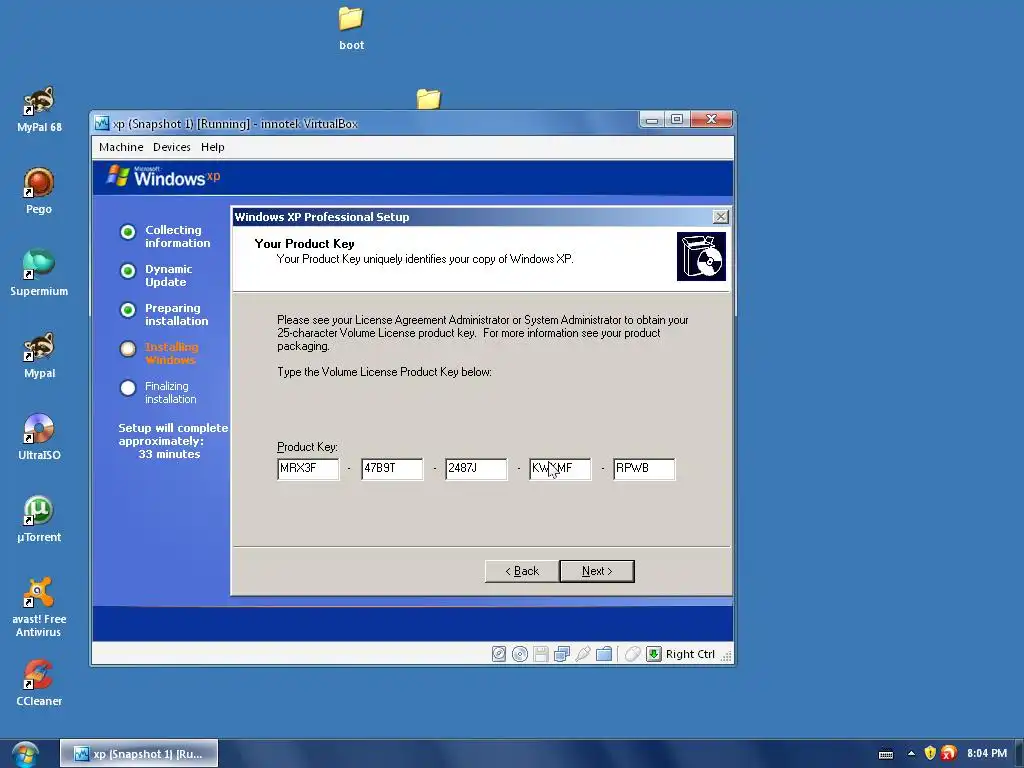Click the on-screen keyboard tray icon
This screenshot has width=1024, height=768.
pyautogui.click(x=886, y=754)
